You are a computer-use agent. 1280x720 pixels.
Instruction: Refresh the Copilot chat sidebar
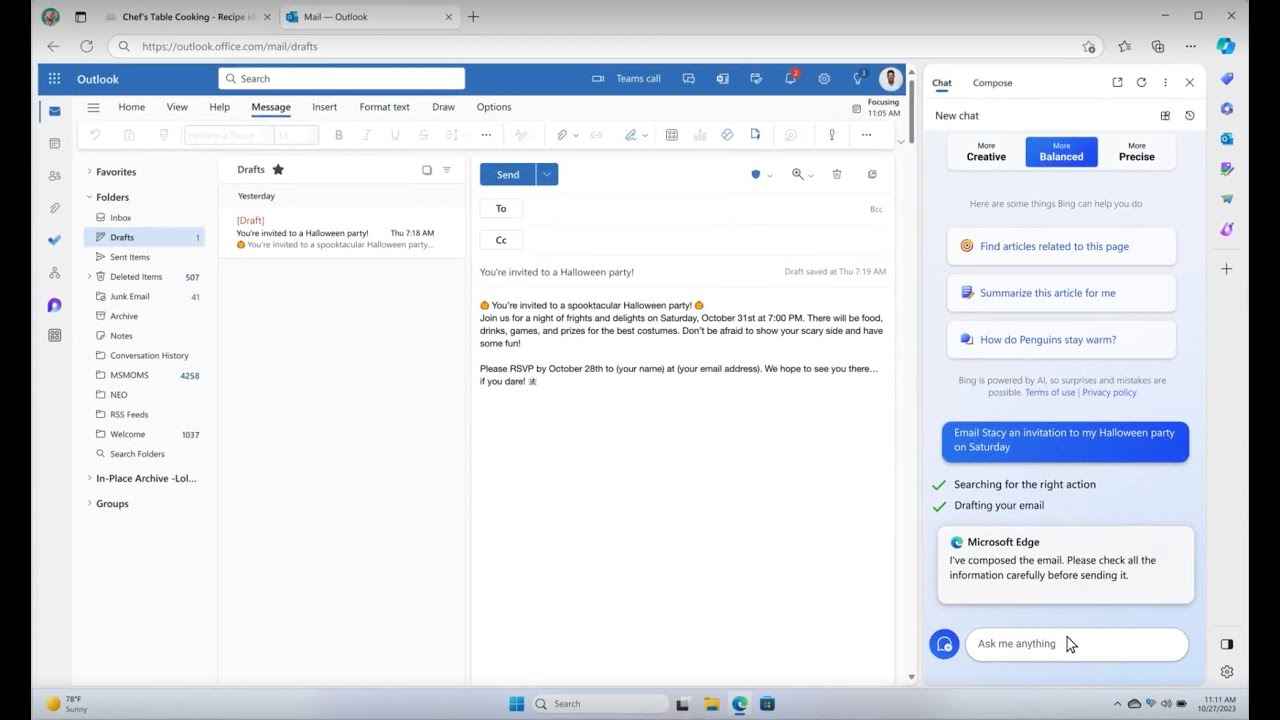[1141, 83]
